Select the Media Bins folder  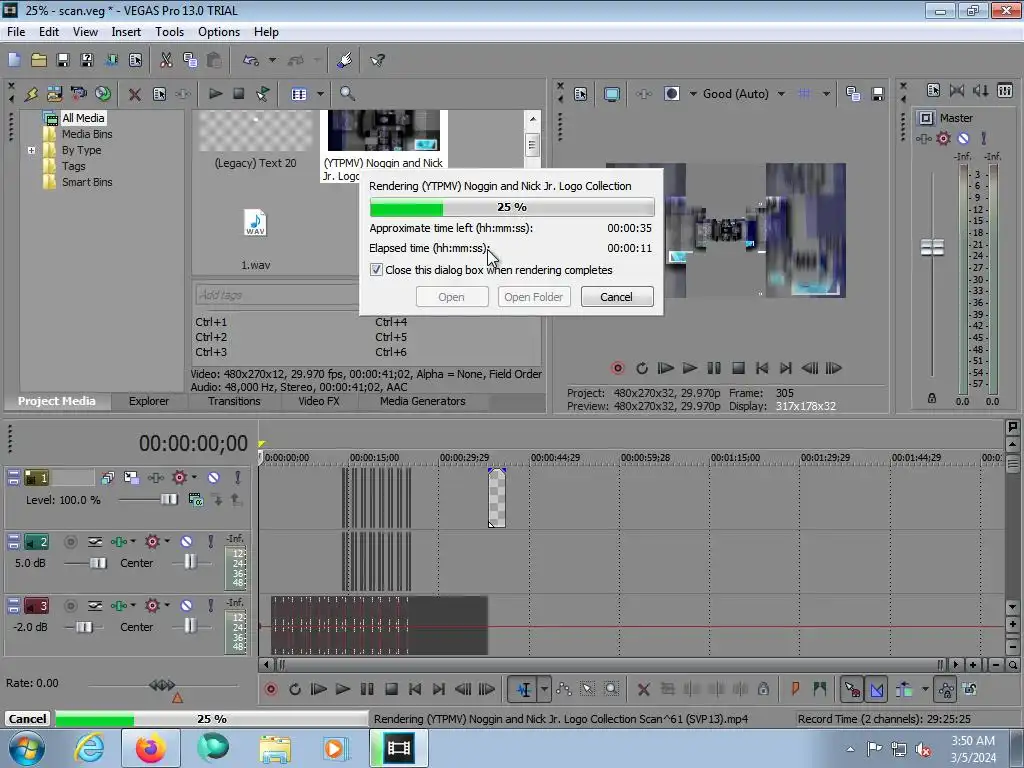click(86, 134)
